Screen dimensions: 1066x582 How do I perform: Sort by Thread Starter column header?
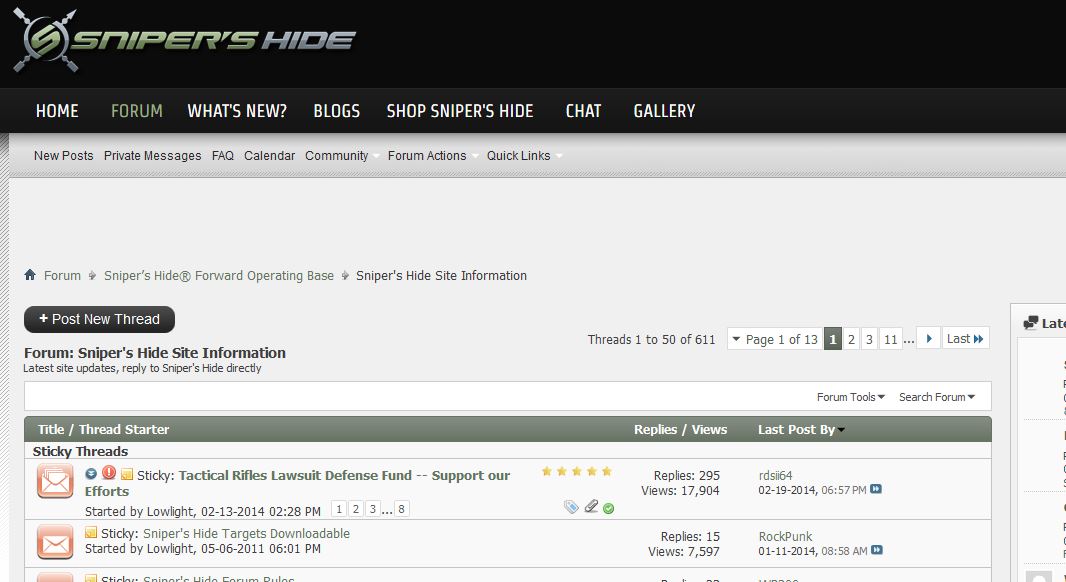[124, 430]
